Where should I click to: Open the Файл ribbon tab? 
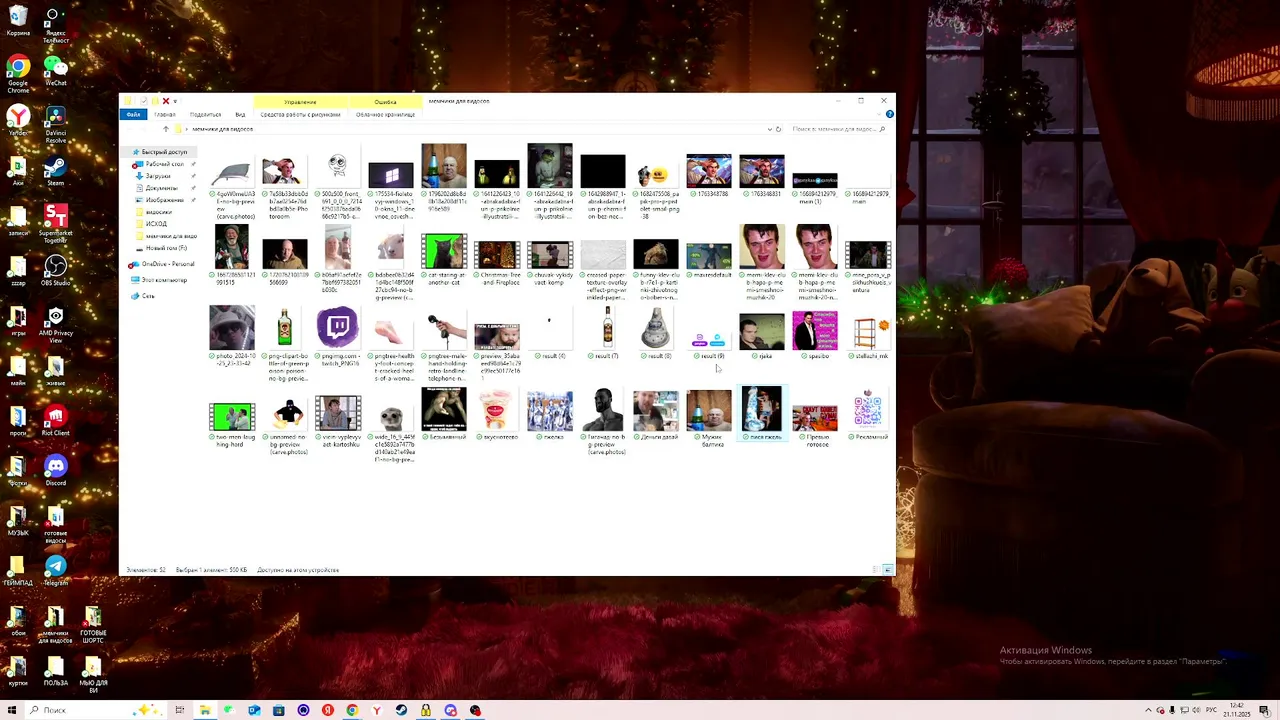132,114
